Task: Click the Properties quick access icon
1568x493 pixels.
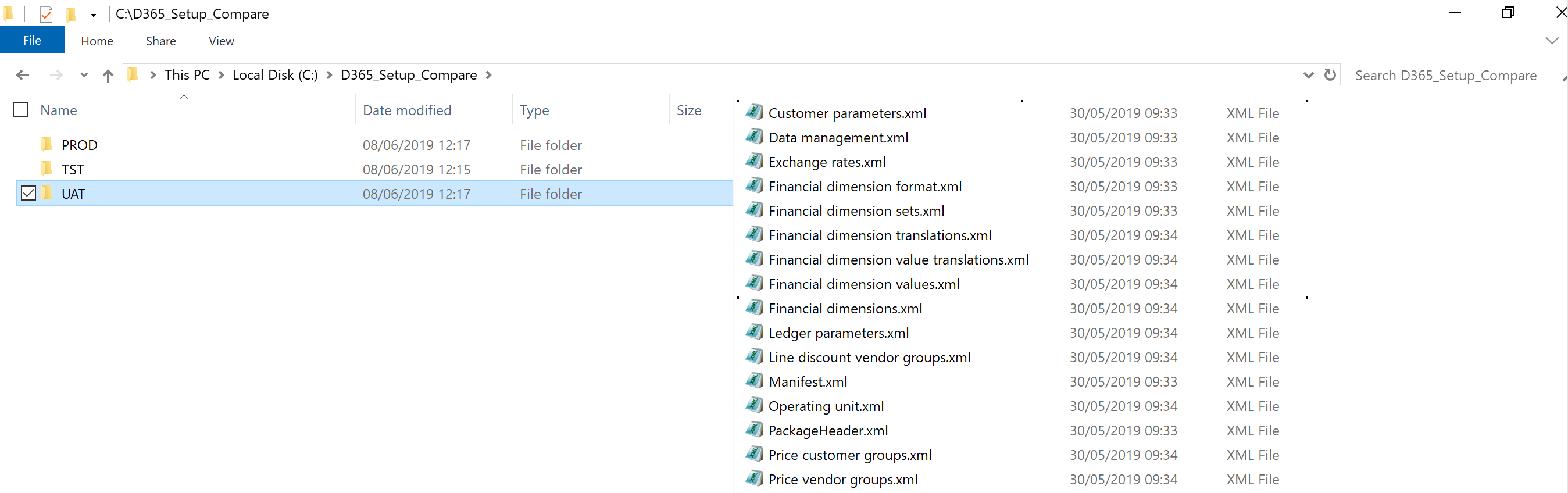Action: [46, 13]
